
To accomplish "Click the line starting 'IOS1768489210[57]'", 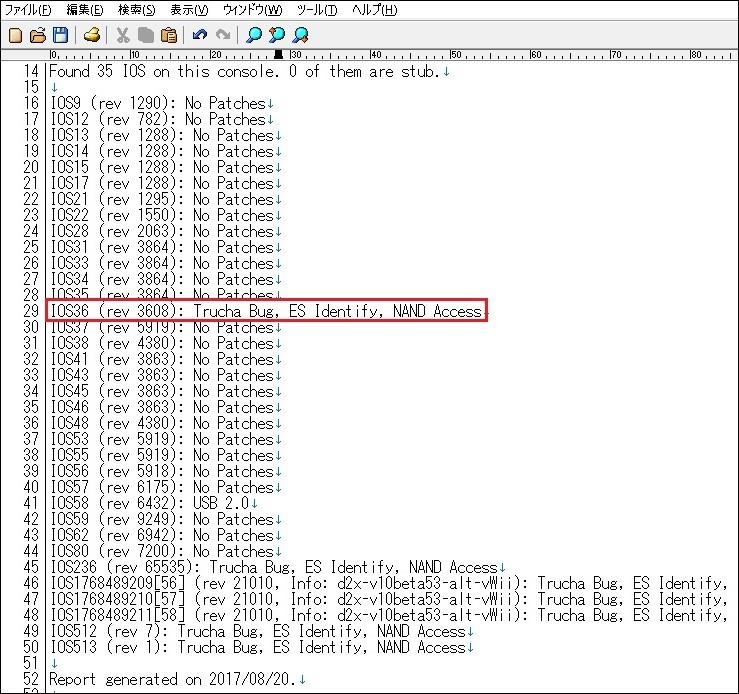I will point(389,599).
